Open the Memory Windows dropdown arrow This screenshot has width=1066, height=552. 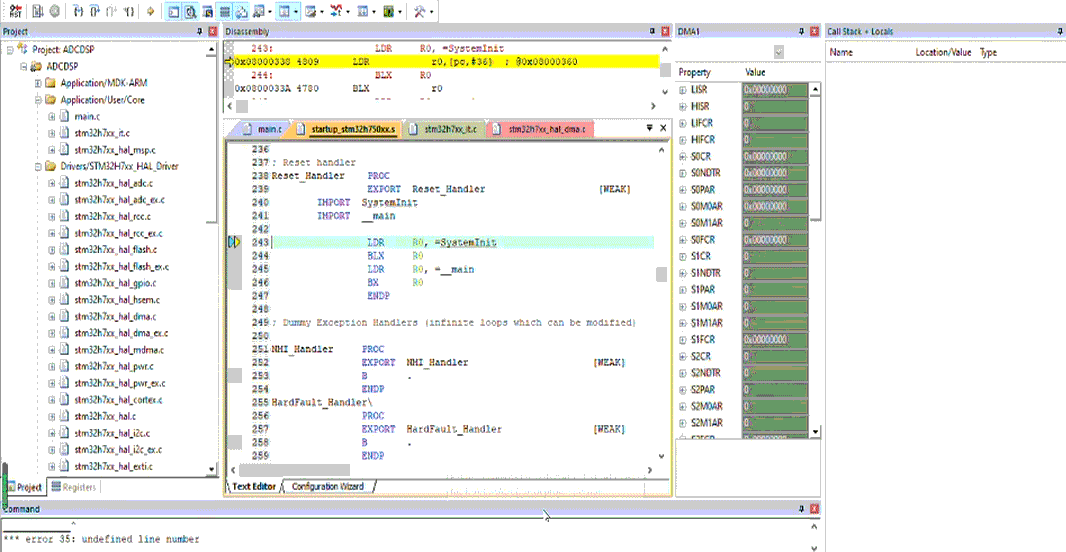click(296, 11)
